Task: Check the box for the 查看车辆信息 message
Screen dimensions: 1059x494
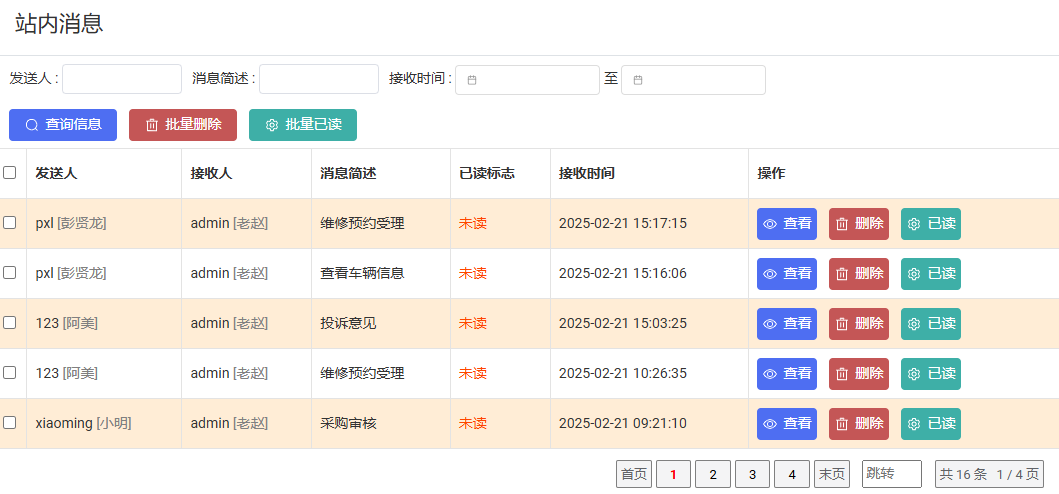Action: 10,273
